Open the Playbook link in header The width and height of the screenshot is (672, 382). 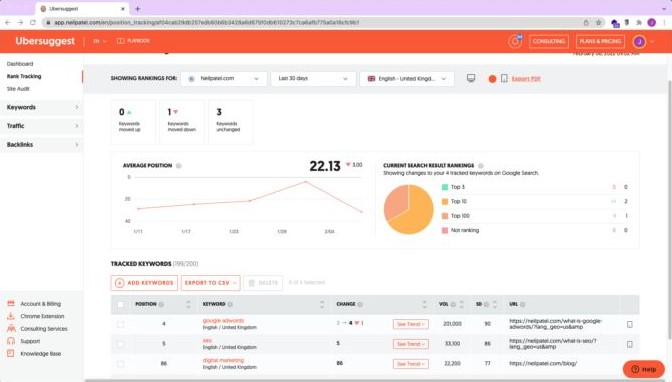(133, 41)
